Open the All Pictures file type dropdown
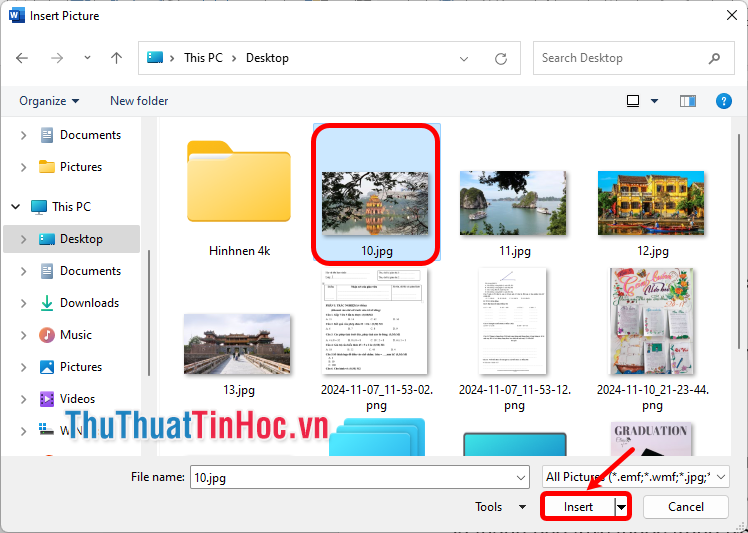Image resolution: width=748 pixels, height=533 pixels. [x=635, y=477]
